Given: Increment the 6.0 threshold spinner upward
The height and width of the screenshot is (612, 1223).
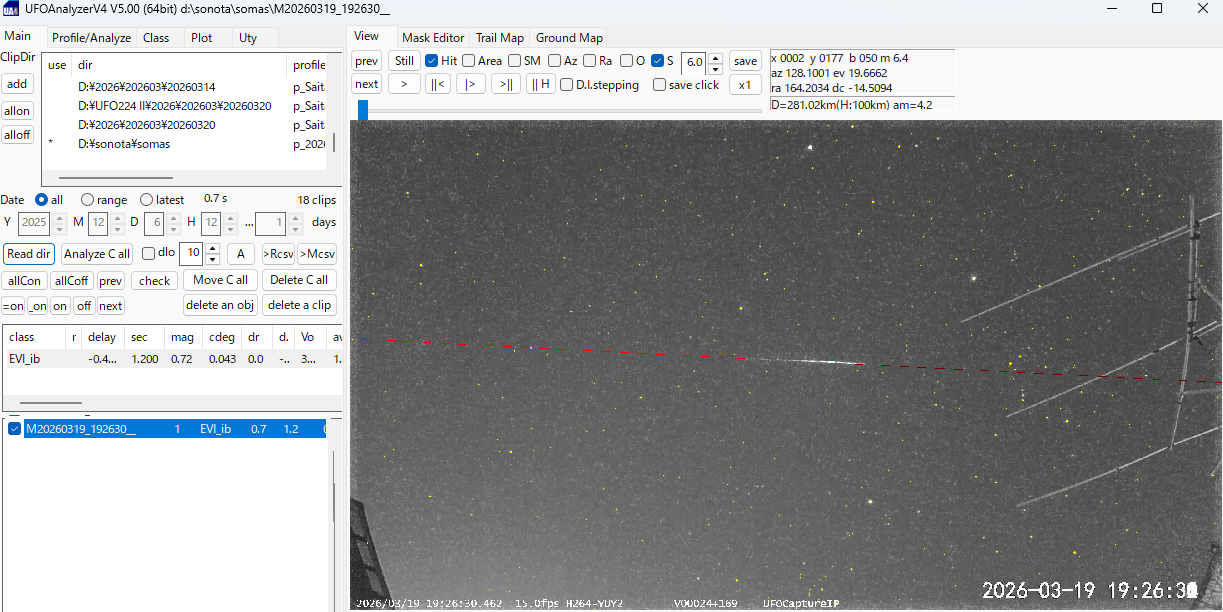Looking at the screenshot, I should (x=715, y=56).
